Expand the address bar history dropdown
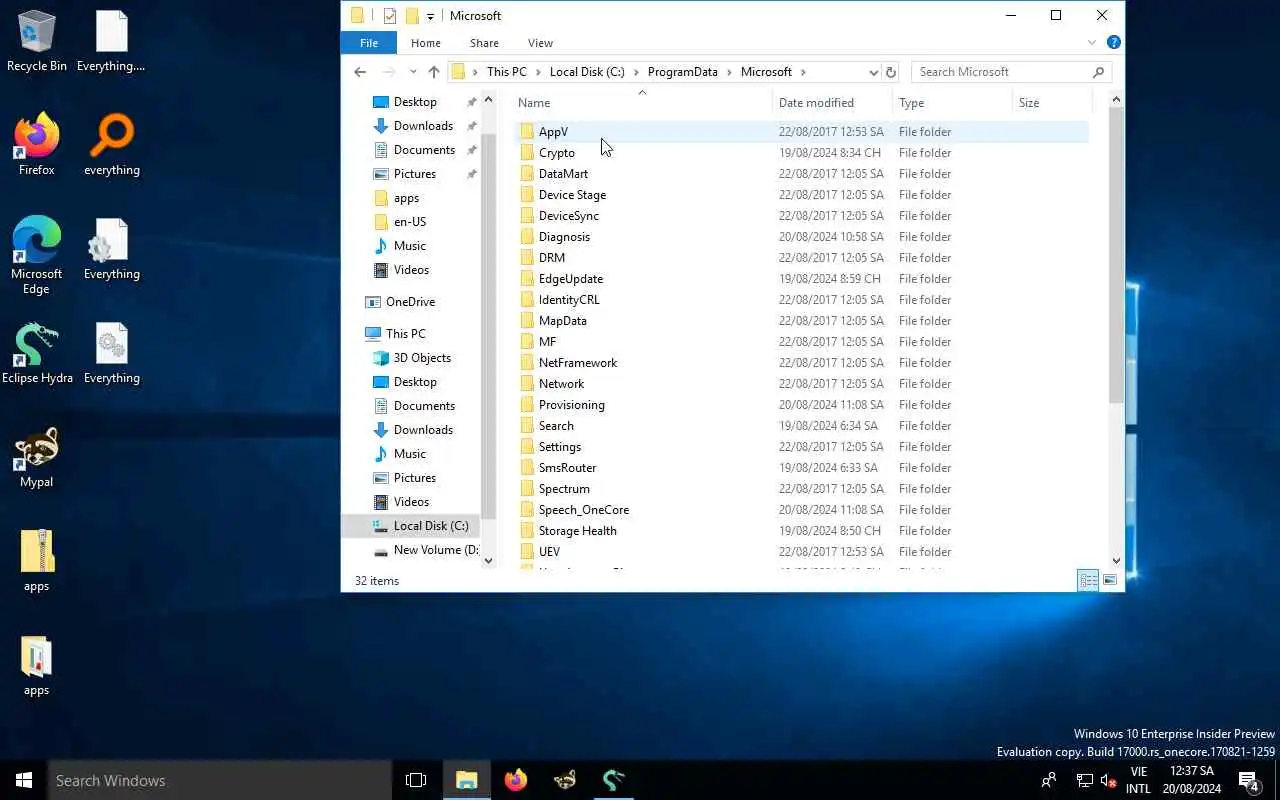The image size is (1280, 800). 873,72
